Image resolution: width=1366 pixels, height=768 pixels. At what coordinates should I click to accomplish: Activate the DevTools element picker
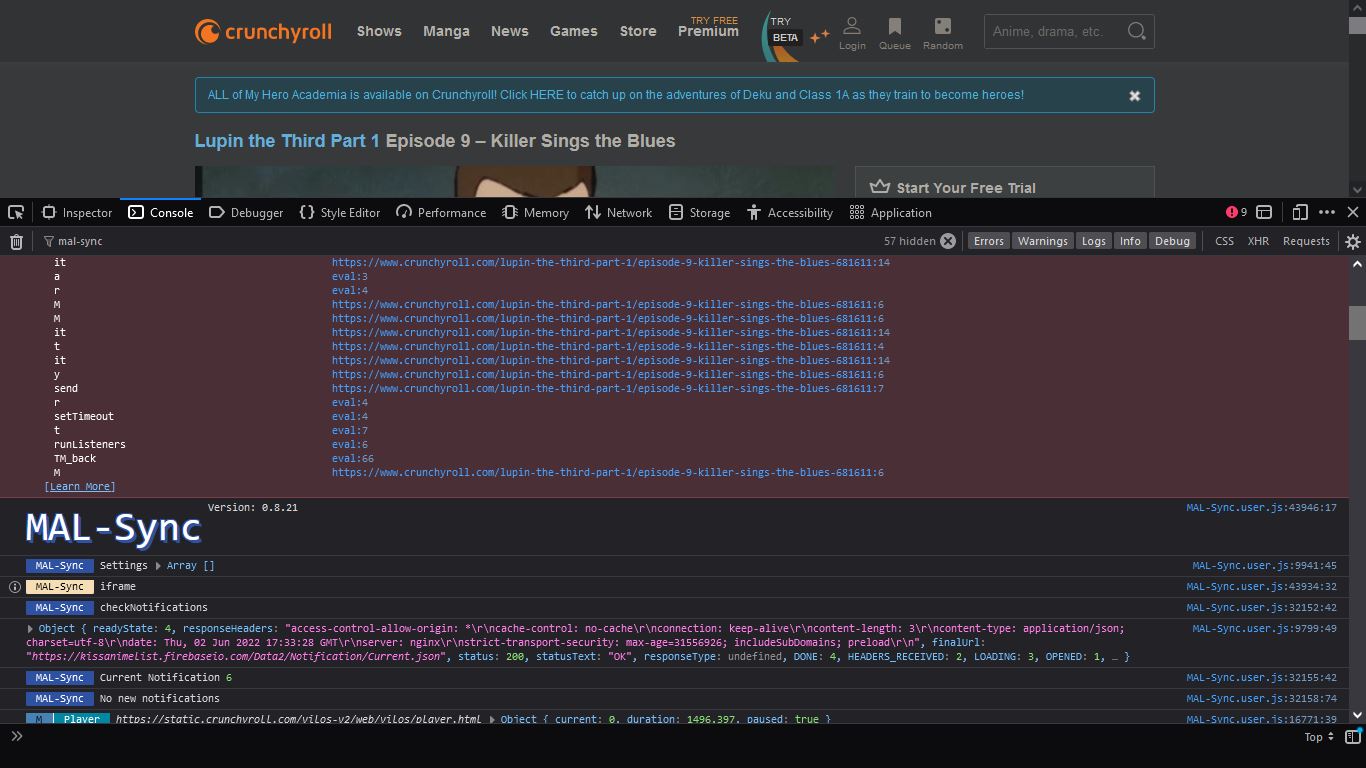[16, 212]
